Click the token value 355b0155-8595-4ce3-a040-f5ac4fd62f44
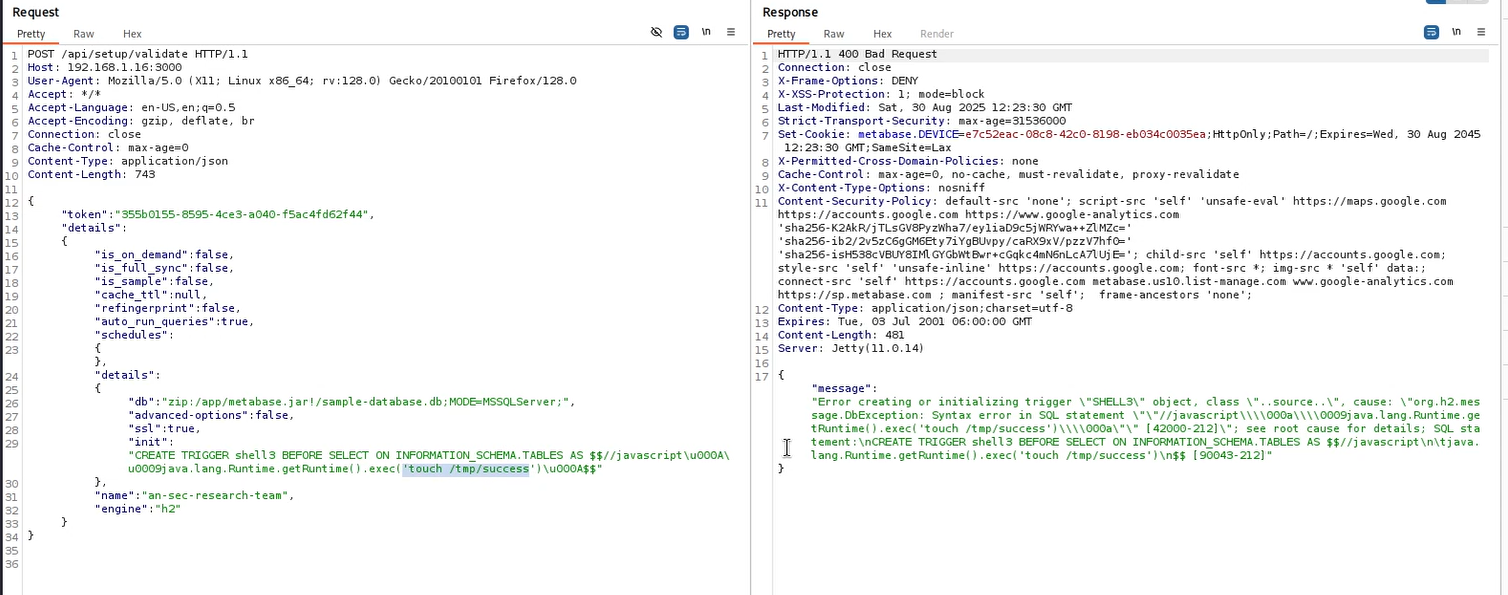The height and width of the screenshot is (595, 1508). click(x=244, y=214)
